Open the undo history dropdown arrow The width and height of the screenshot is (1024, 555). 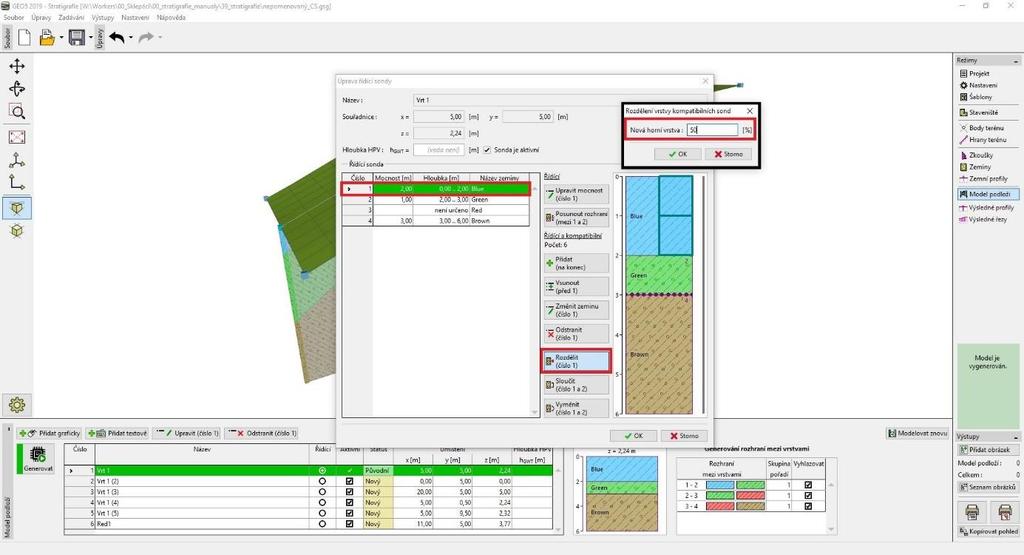coord(131,38)
